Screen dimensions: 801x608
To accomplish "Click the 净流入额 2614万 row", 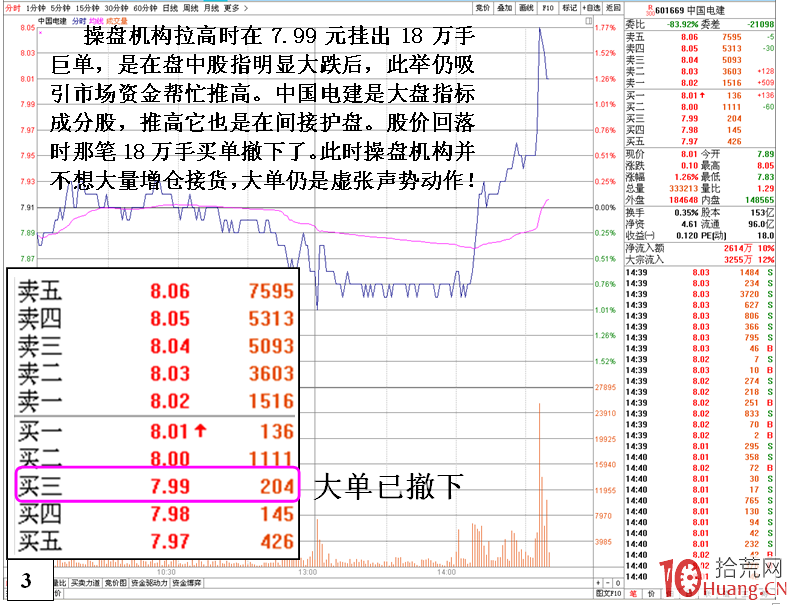I will [x=700, y=248].
